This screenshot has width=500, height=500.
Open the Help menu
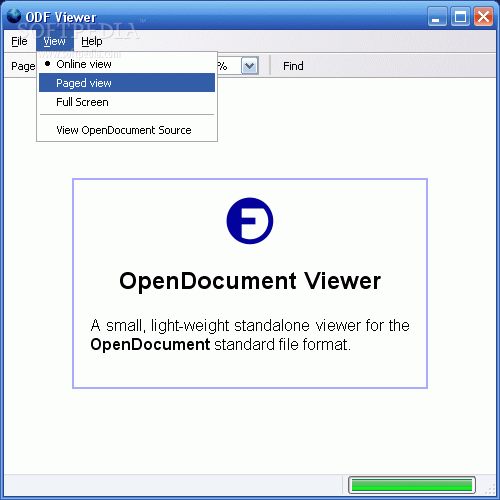point(92,41)
